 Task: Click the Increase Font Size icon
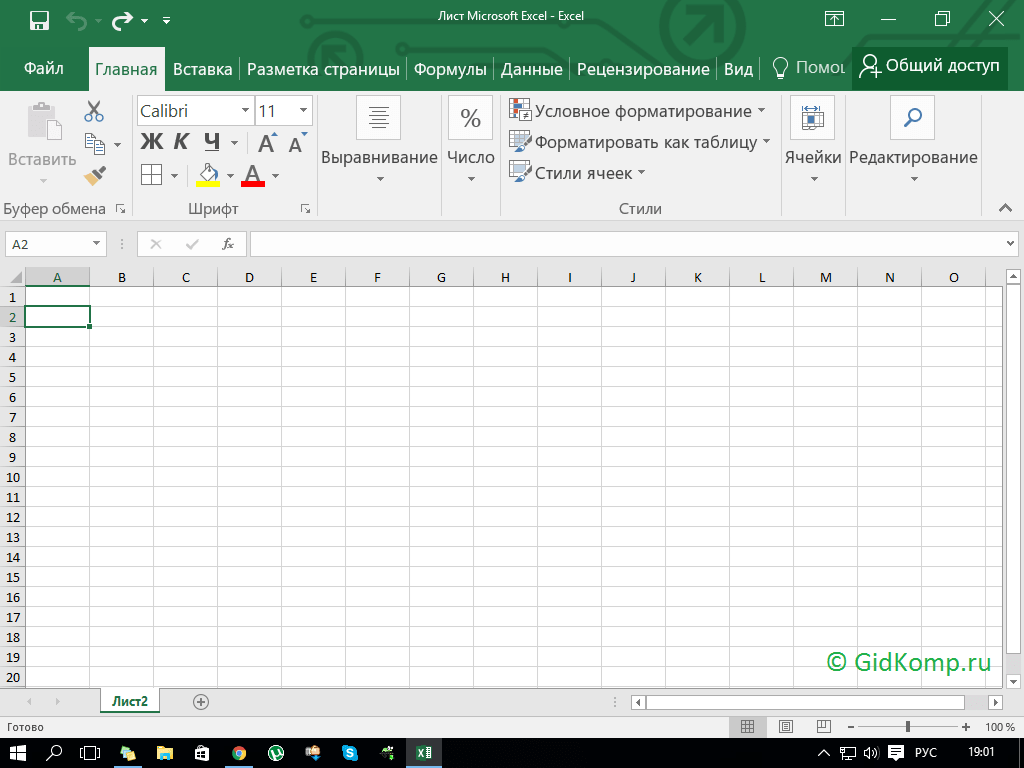[x=266, y=143]
